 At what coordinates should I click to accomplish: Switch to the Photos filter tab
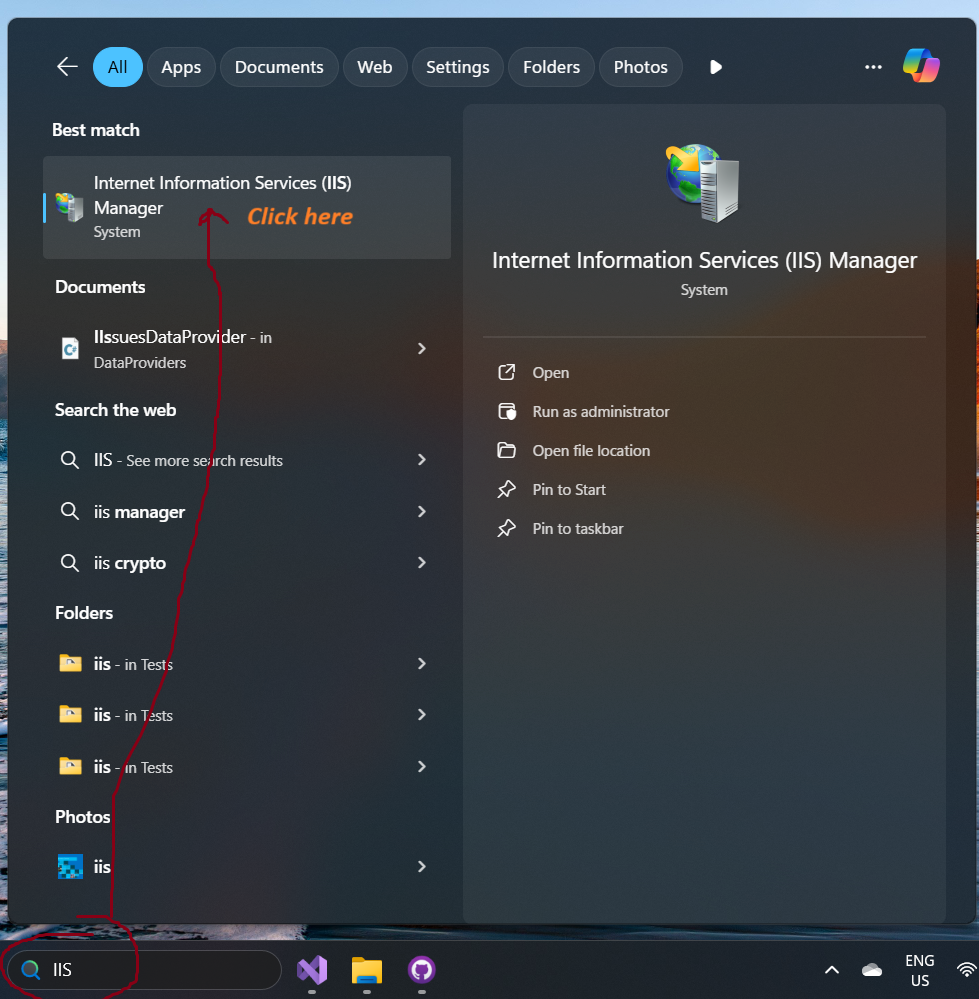[x=640, y=67]
